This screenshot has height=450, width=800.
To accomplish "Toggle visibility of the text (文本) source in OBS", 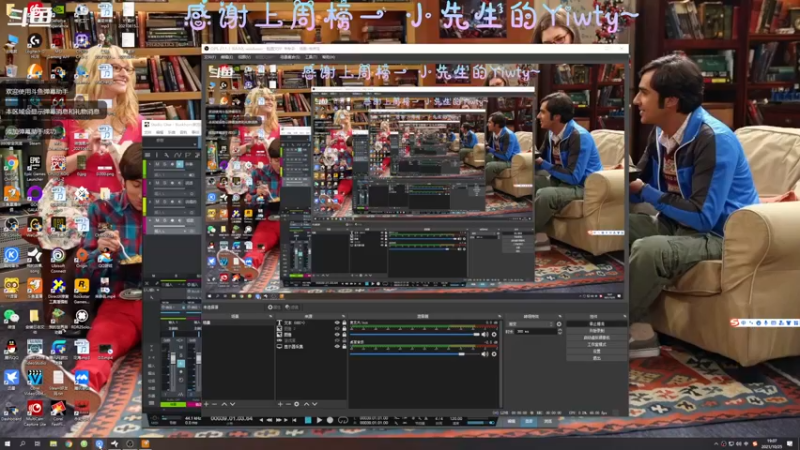I will coord(337,323).
